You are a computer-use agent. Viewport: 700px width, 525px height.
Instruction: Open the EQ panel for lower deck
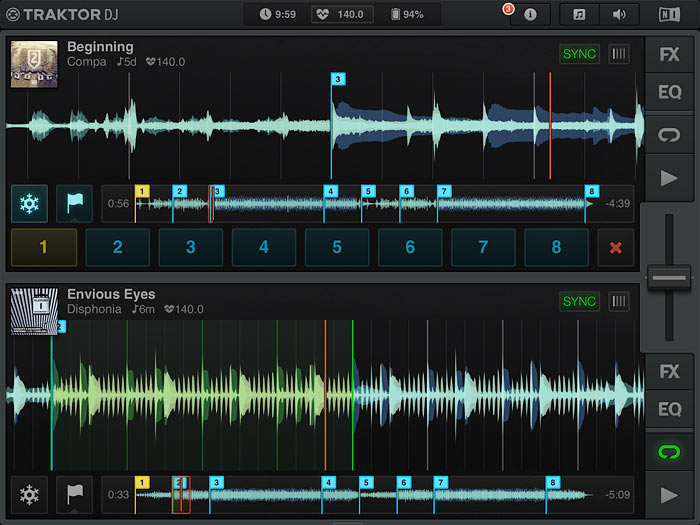(x=669, y=410)
